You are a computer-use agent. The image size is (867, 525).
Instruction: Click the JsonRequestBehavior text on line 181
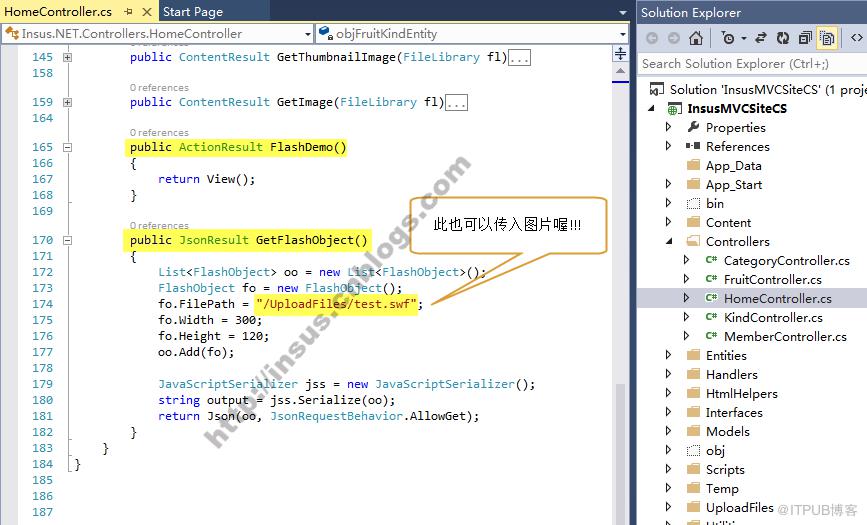pyautogui.click(x=337, y=416)
